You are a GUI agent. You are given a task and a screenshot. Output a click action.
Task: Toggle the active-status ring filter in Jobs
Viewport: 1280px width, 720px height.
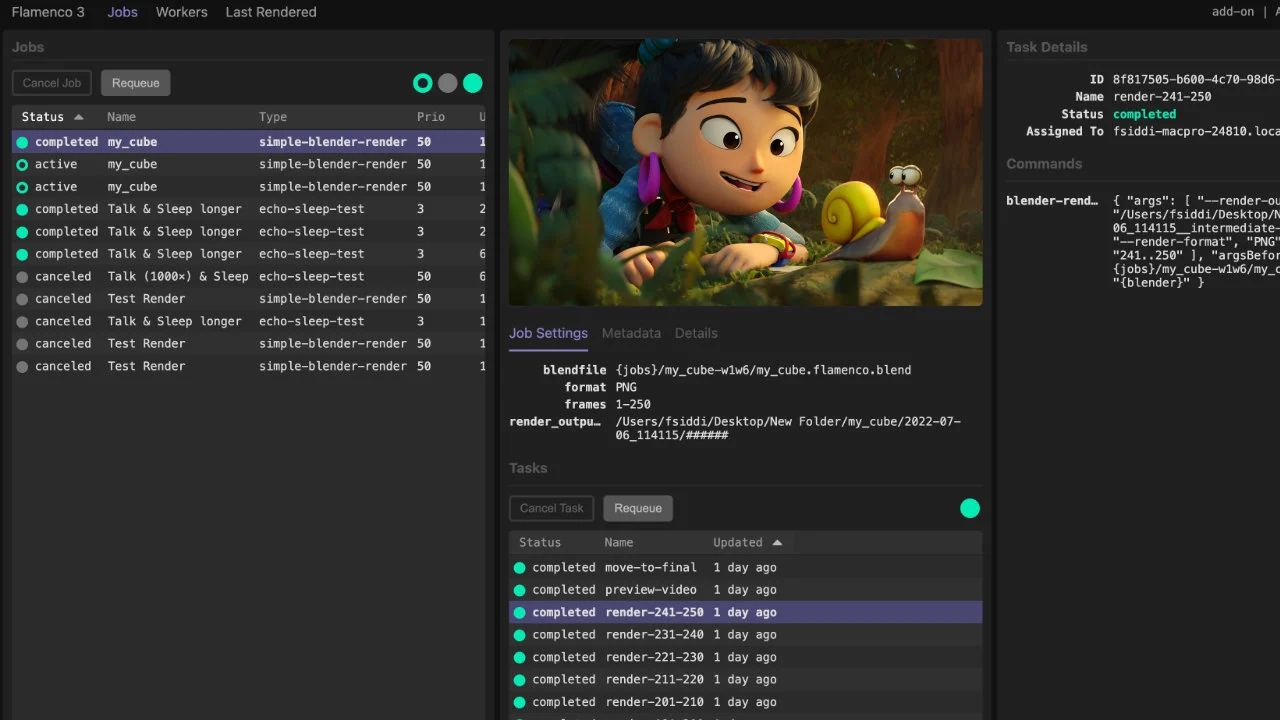pos(423,83)
